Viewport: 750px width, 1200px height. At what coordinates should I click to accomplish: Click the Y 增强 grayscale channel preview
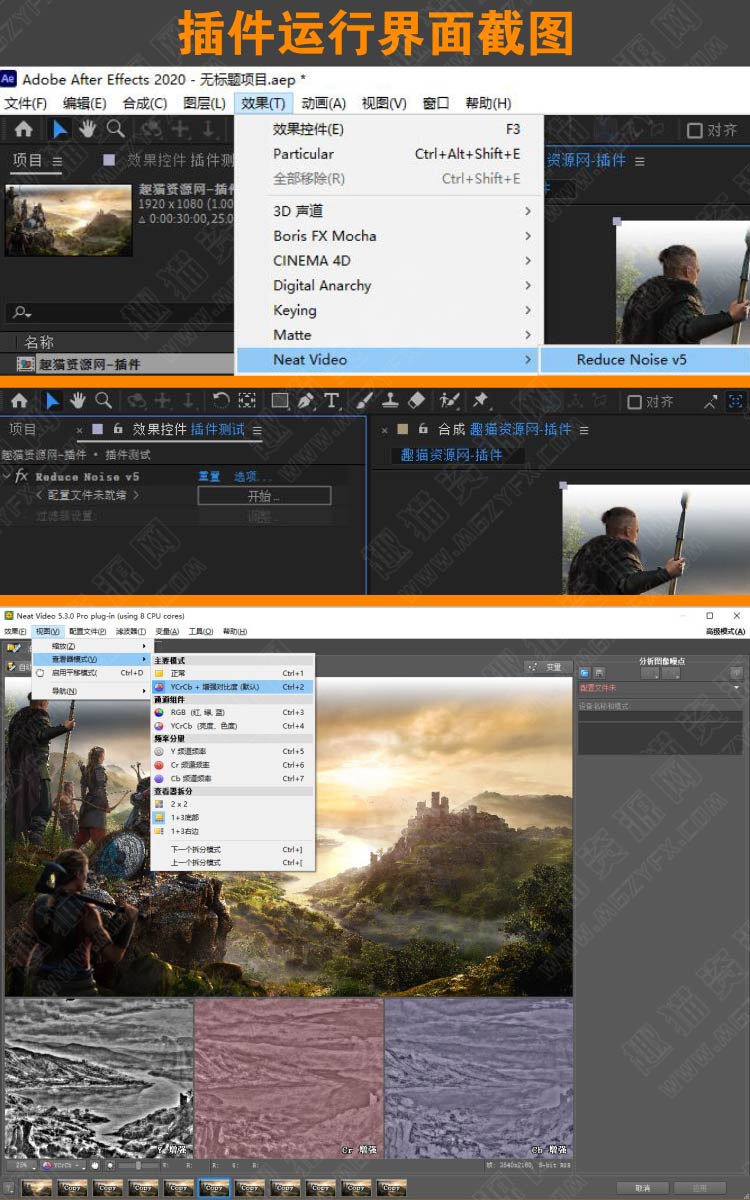(98, 1078)
